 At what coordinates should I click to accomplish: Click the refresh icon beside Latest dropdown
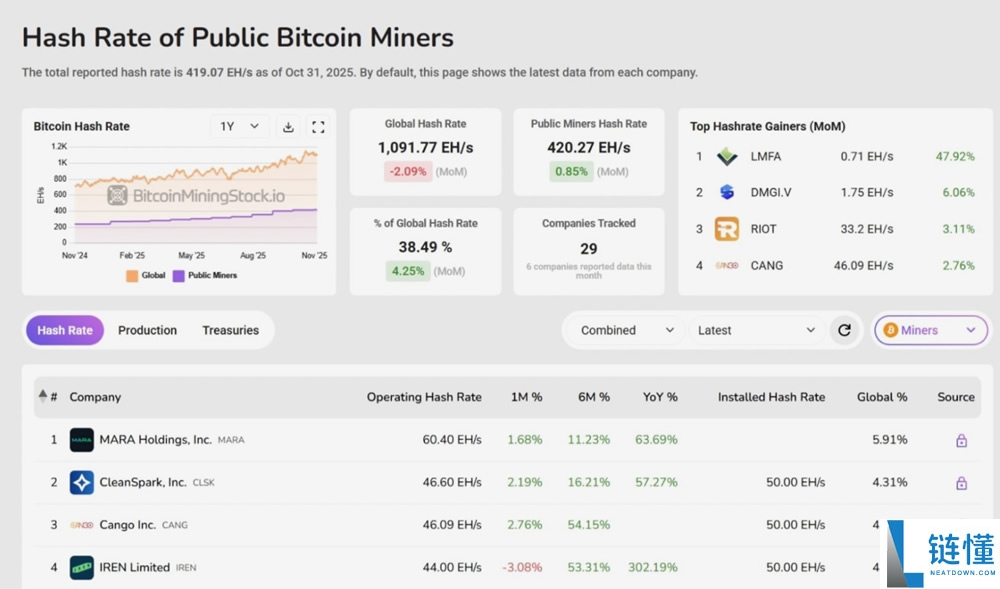(844, 330)
